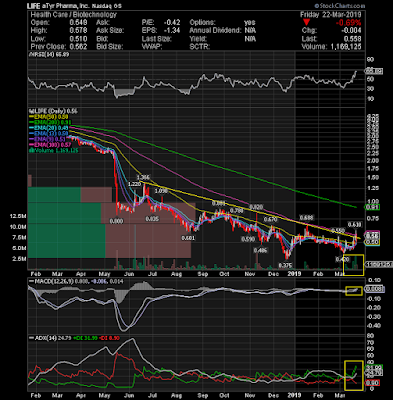Select the Health Care / Biotechnology sector label
Viewport: 393px width, 400px height.
click(x=74, y=14)
